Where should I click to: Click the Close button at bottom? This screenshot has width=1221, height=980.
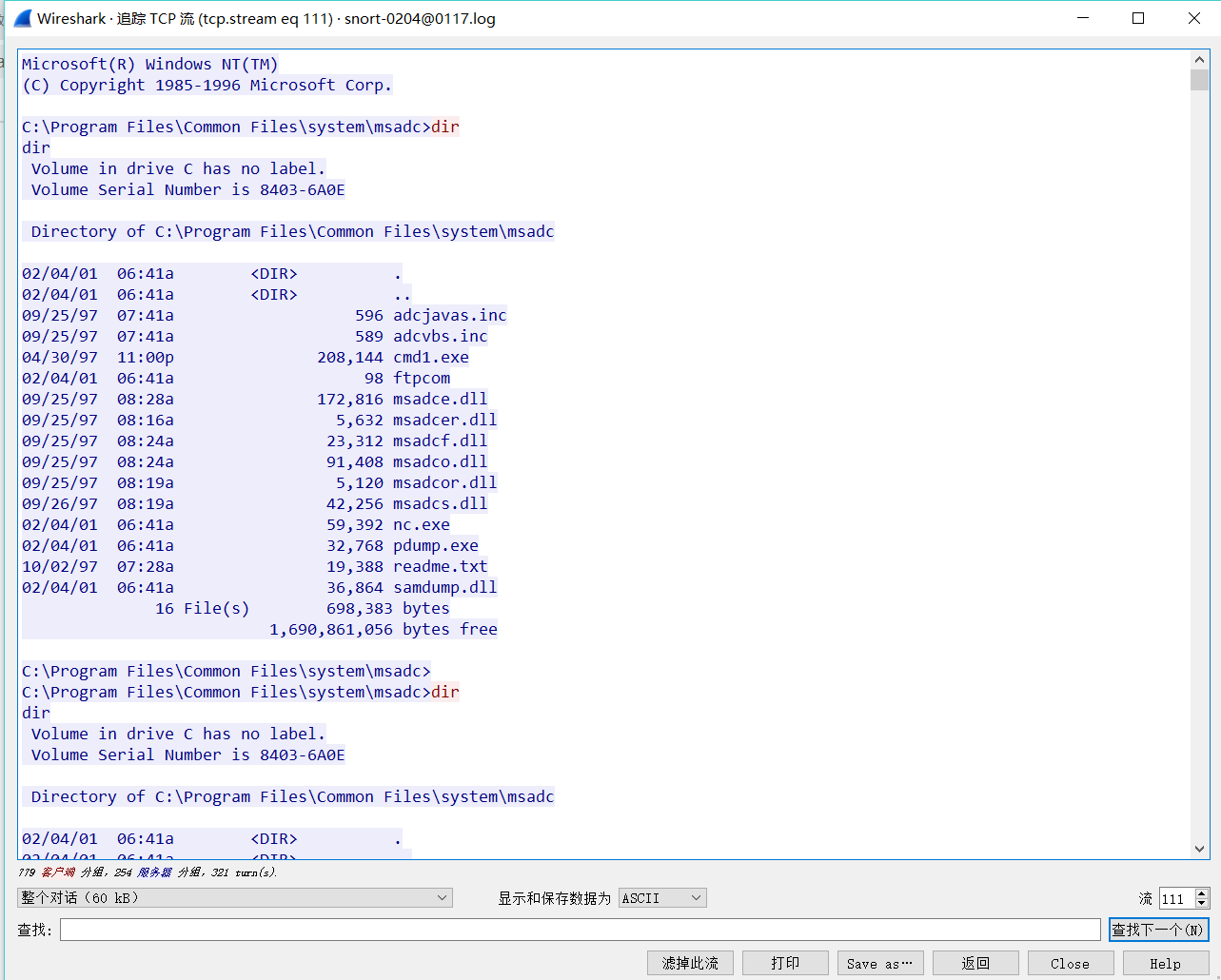point(1071,963)
